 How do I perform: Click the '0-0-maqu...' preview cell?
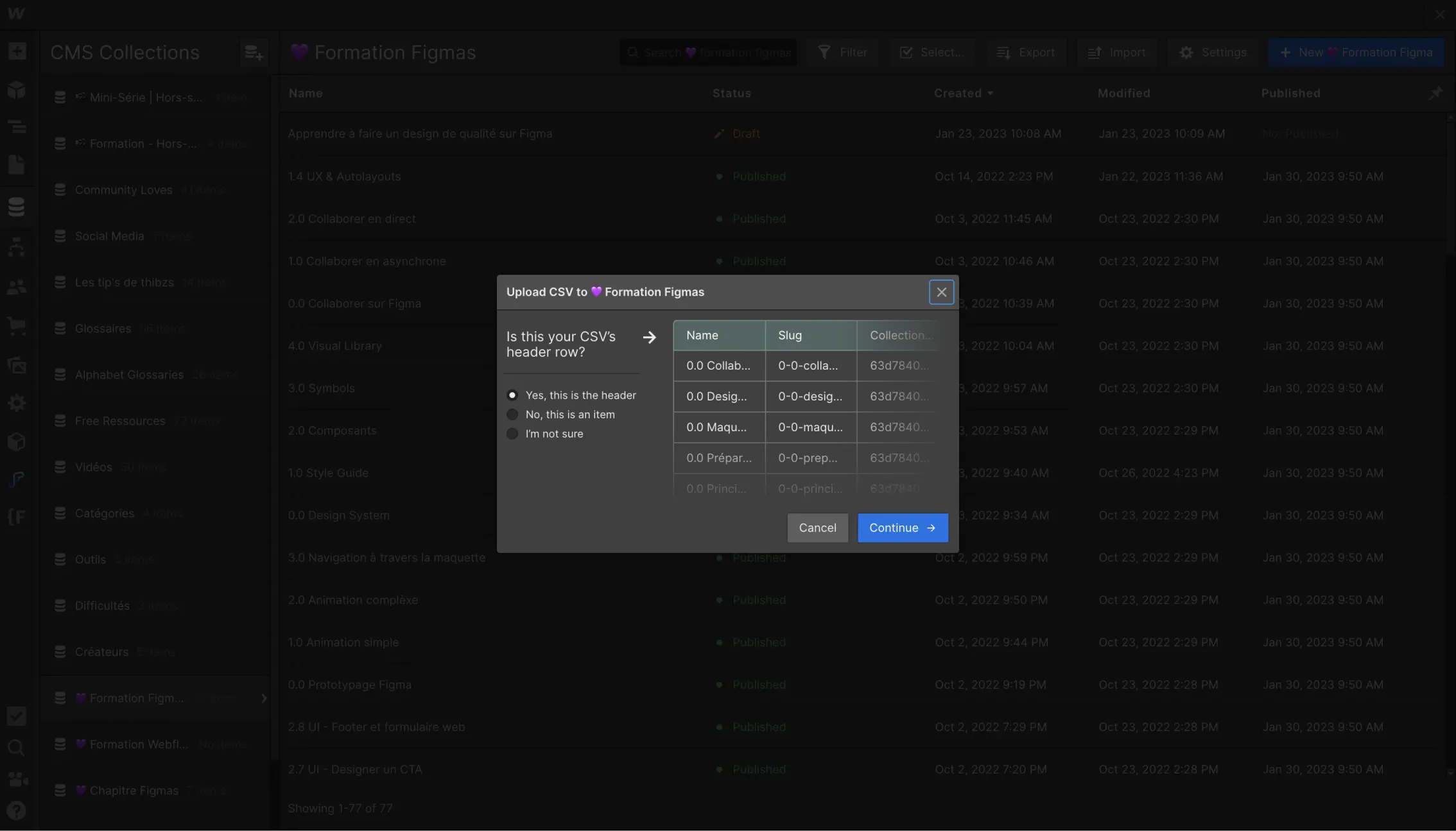click(811, 427)
